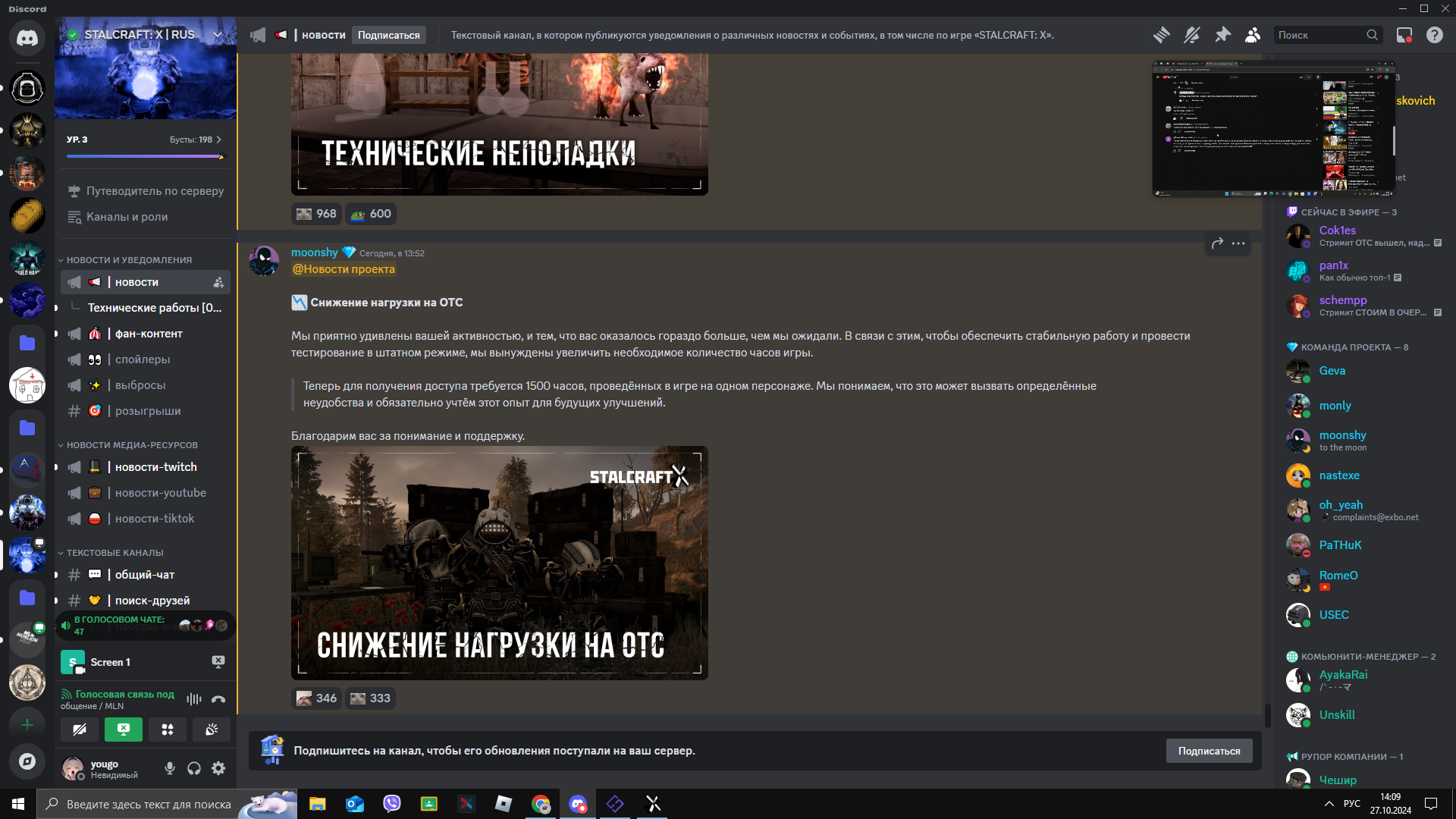Toggle microphone mute icon

170,769
